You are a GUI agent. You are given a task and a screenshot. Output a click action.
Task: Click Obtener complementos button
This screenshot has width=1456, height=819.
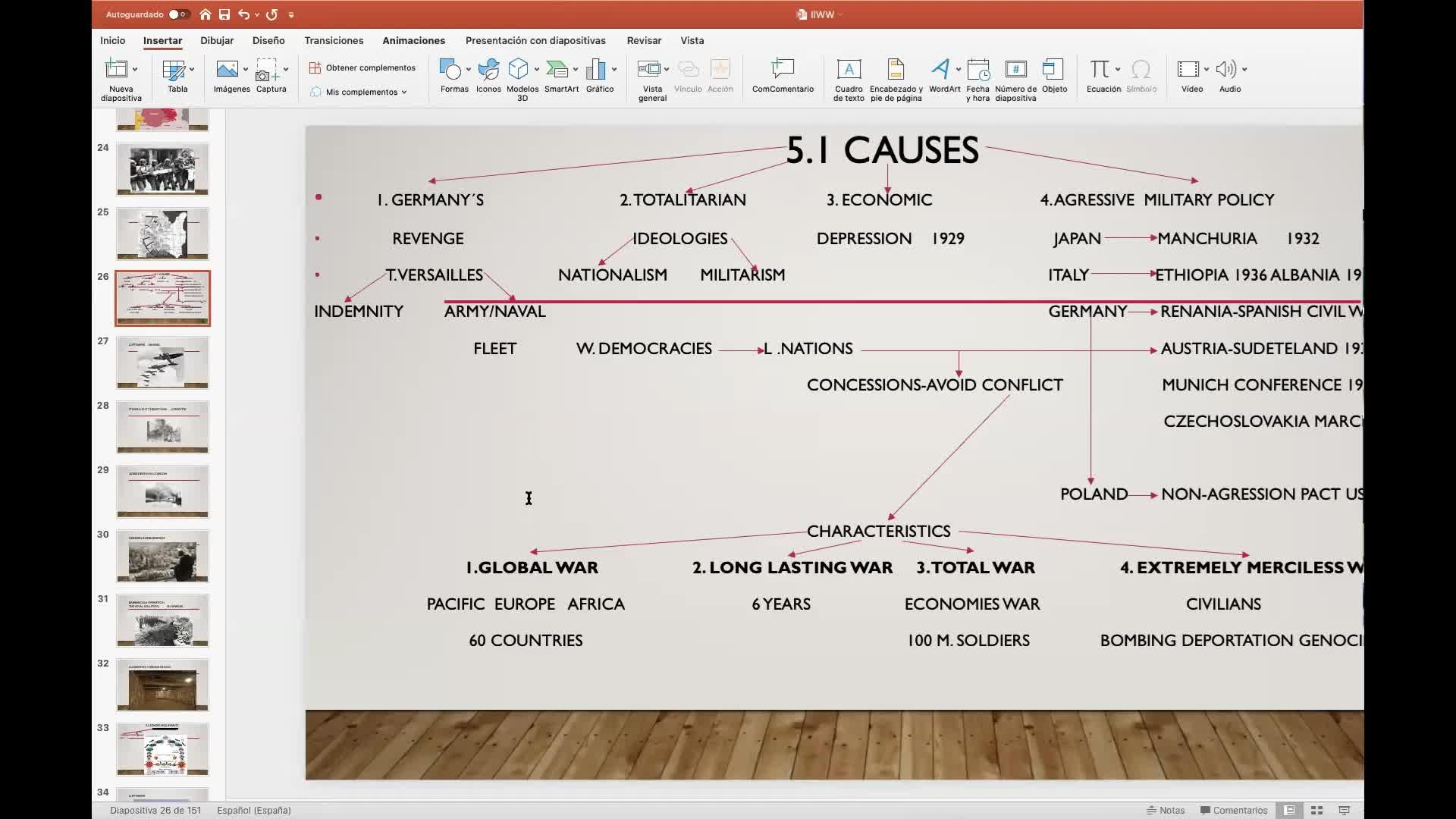coord(363,67)
